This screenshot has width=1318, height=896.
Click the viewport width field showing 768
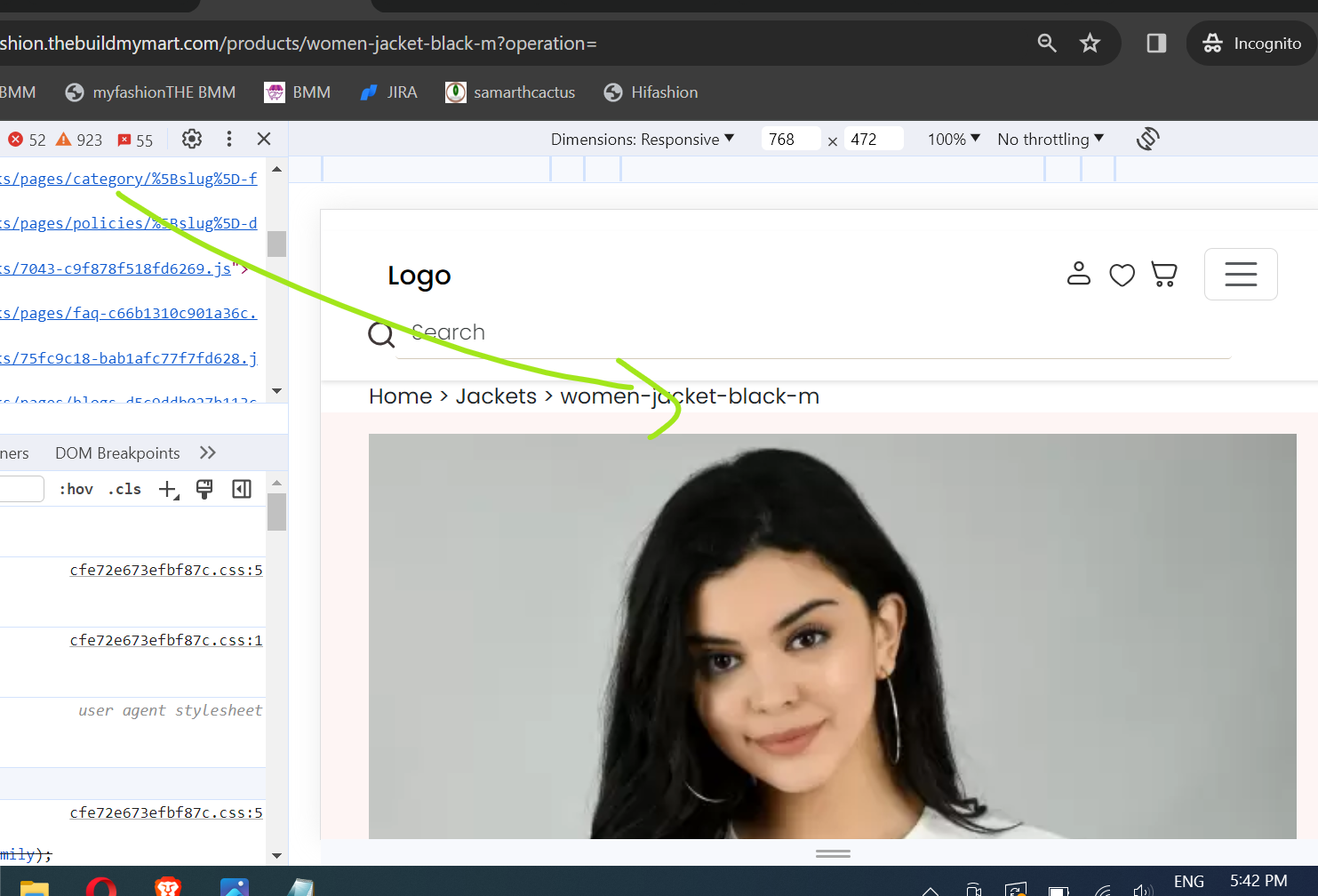coord(791,139)
